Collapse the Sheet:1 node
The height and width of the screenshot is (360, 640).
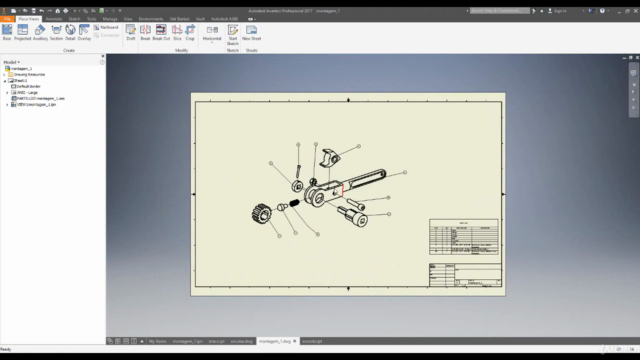click(4, 81)
